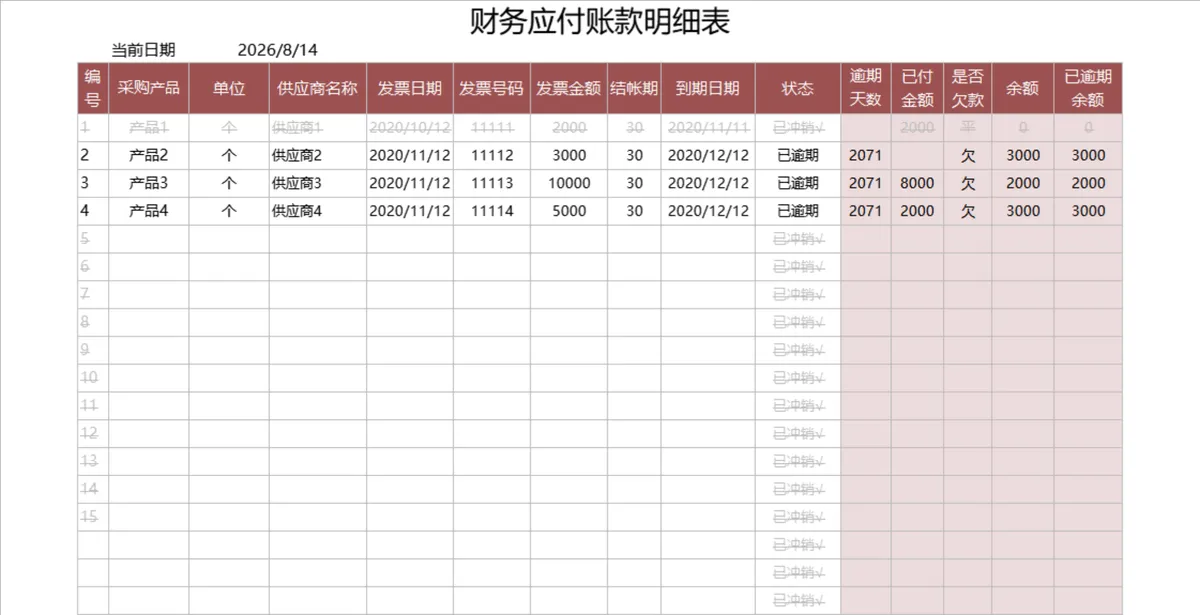Click row number 9 cell
The width and height of the screenshot is (1200, 615).
[x=92, y=350]
